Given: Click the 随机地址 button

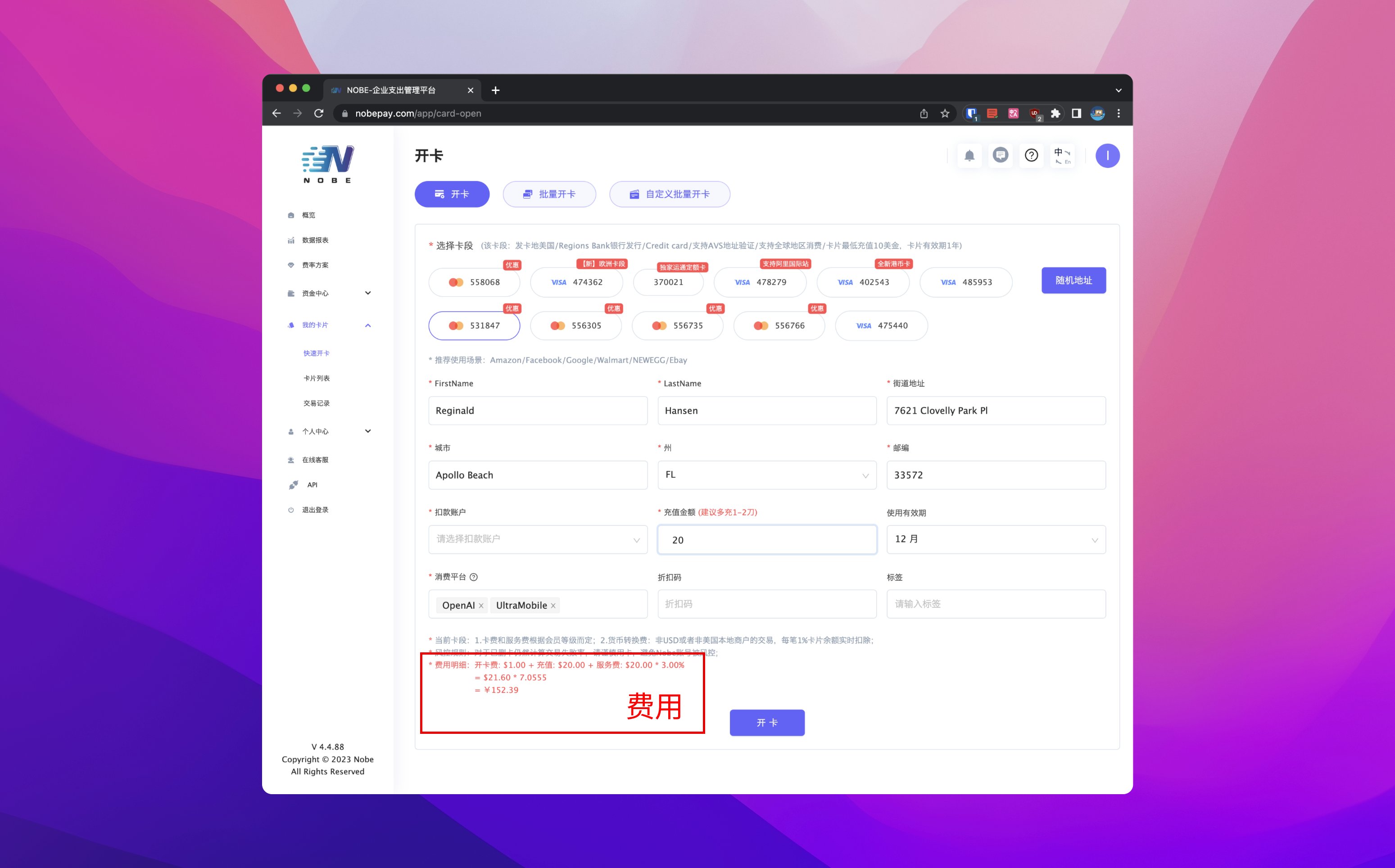Looking at the screenshot, I should 1073,280.
